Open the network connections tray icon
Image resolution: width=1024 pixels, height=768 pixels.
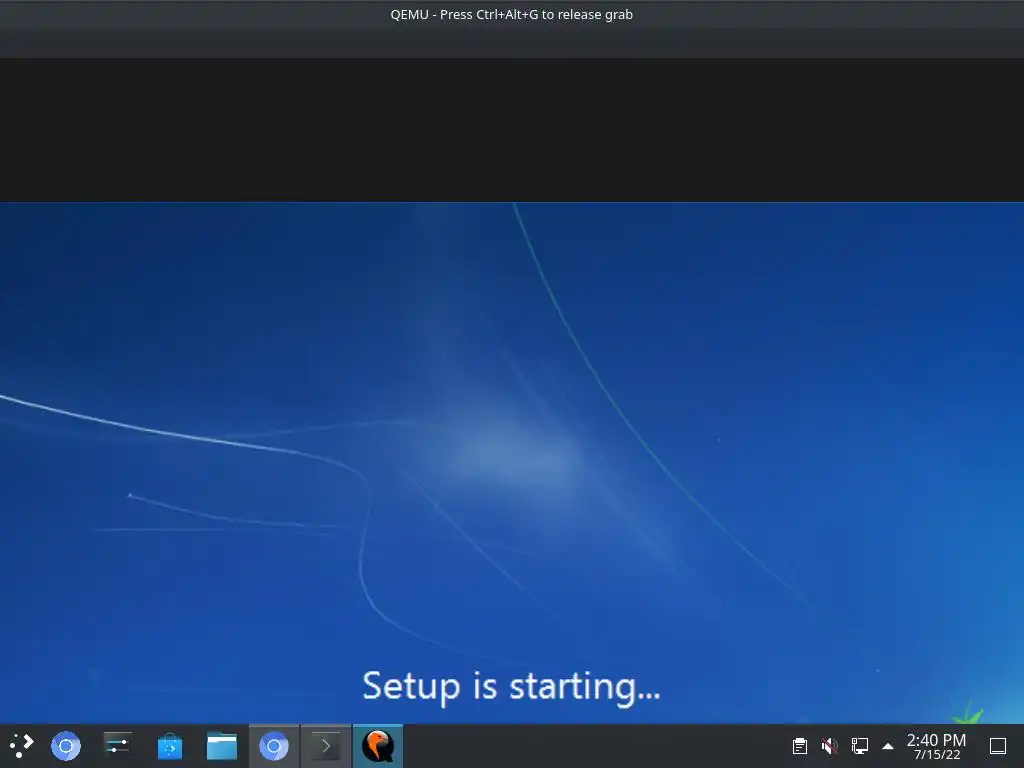point(859,746)
